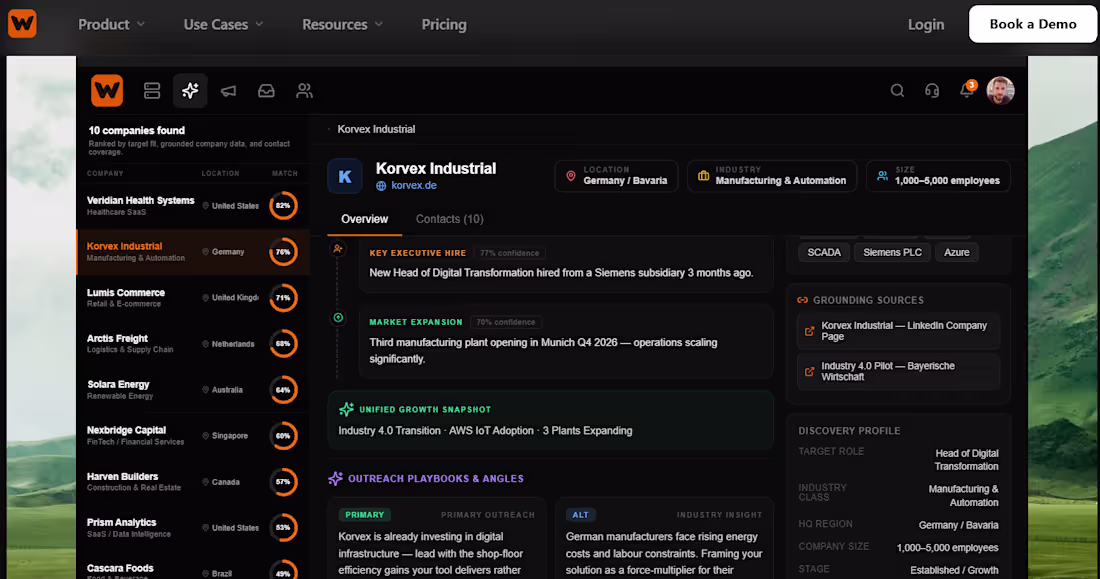Go to the Pricing page

click(x=444, y=25)
